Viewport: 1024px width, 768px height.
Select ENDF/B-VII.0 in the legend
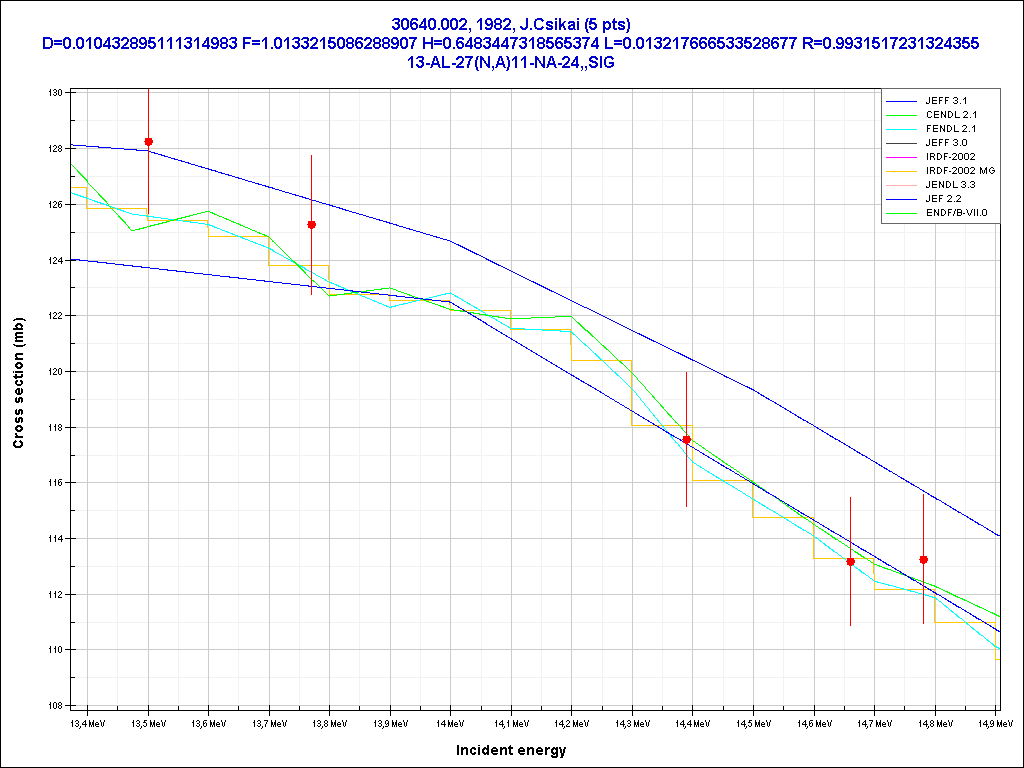(x=956, y=213)
